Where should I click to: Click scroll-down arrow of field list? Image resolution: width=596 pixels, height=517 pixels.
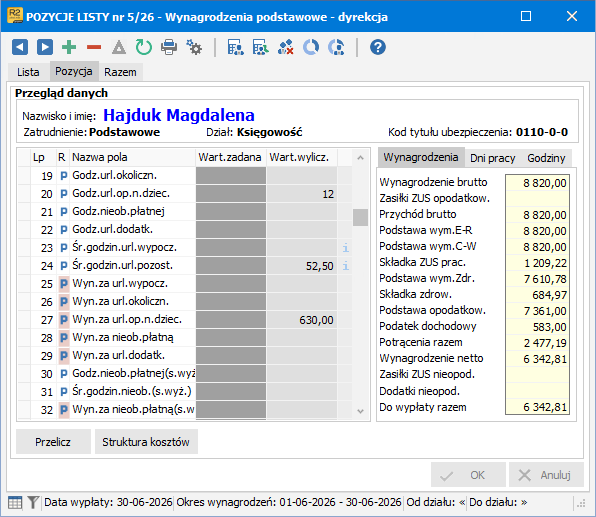click(x=360, y=411)
